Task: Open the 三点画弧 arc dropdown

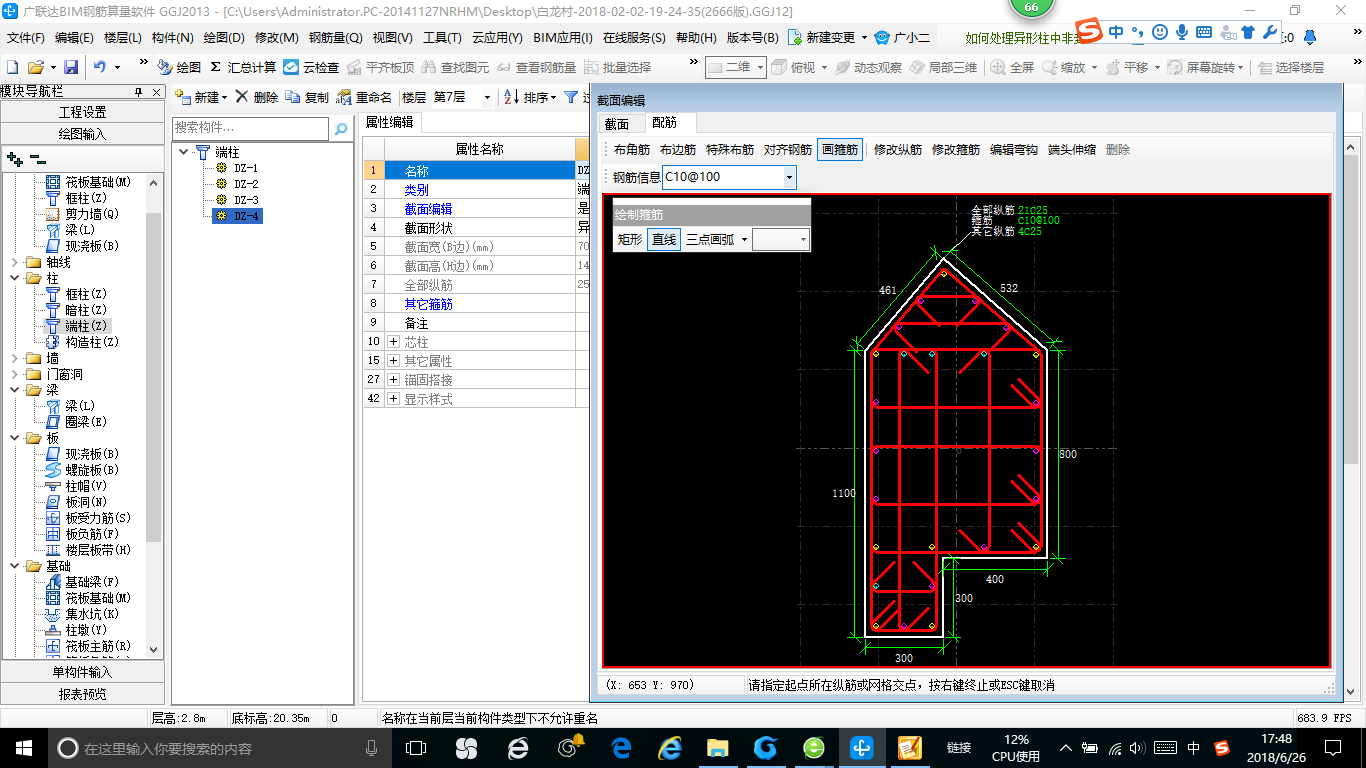Action: [744, 240]
